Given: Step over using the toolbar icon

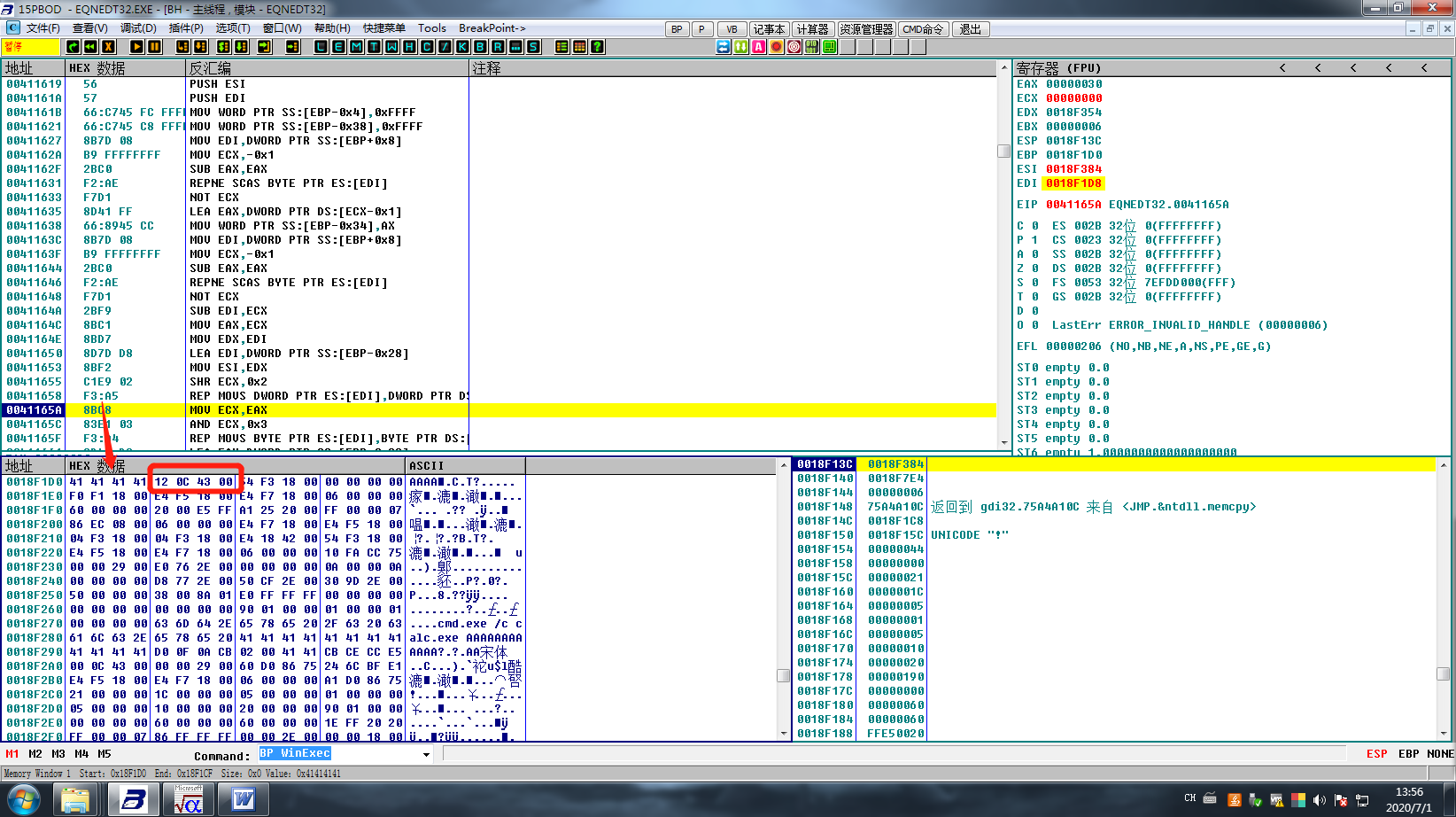Looking at the screenshot, I should tap(201, 47).
